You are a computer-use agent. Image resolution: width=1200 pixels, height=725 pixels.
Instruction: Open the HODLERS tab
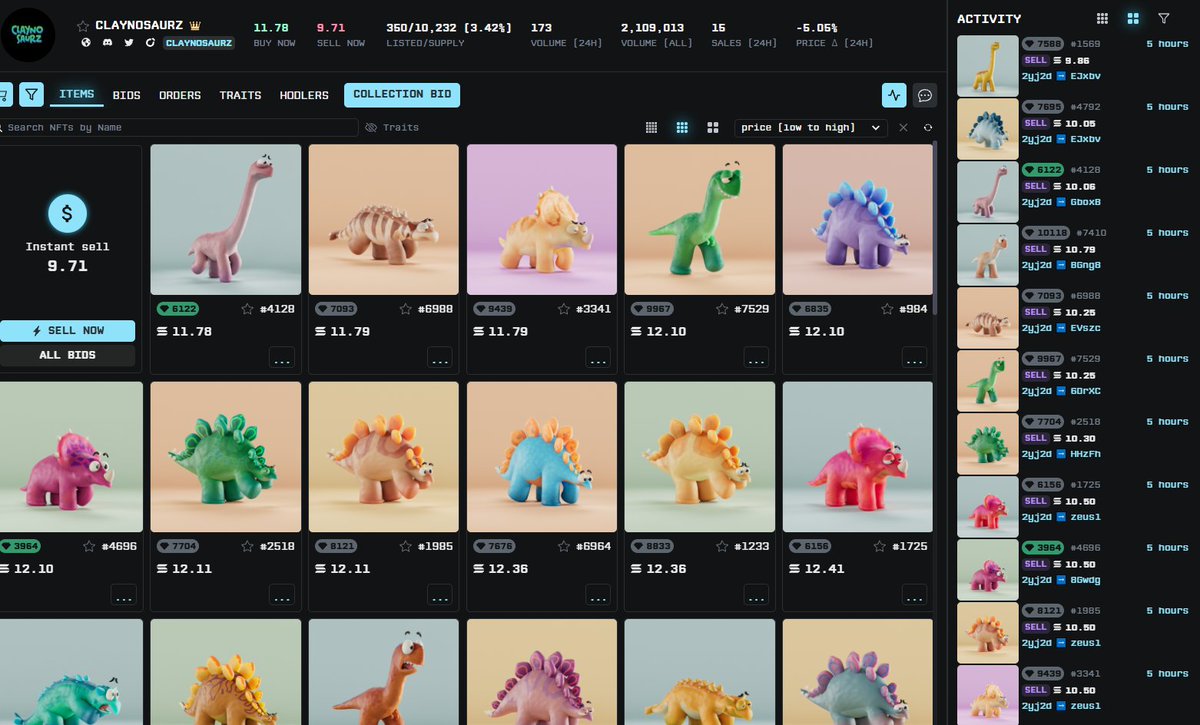304,95
